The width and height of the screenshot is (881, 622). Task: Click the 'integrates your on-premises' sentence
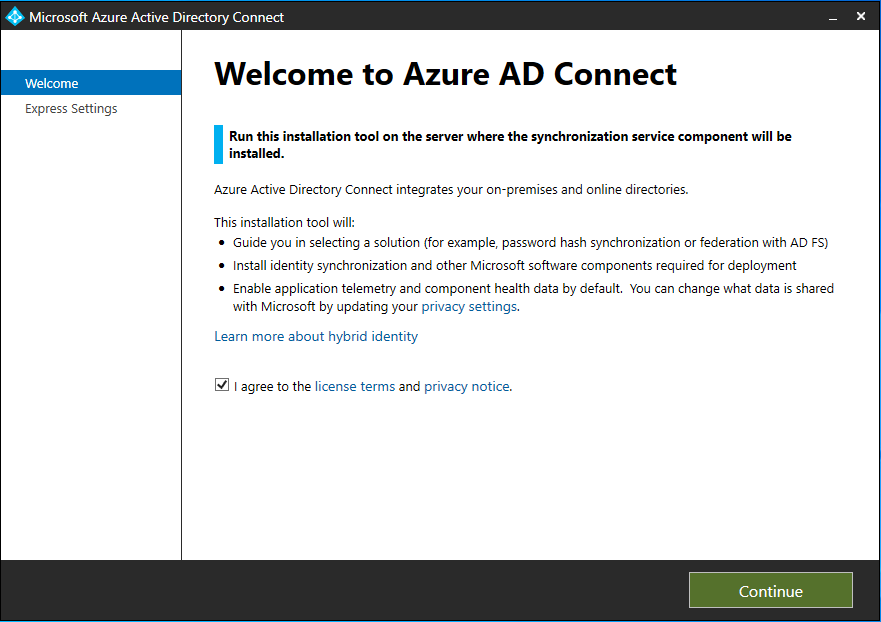pyautogui.click(x=451, y=190)
